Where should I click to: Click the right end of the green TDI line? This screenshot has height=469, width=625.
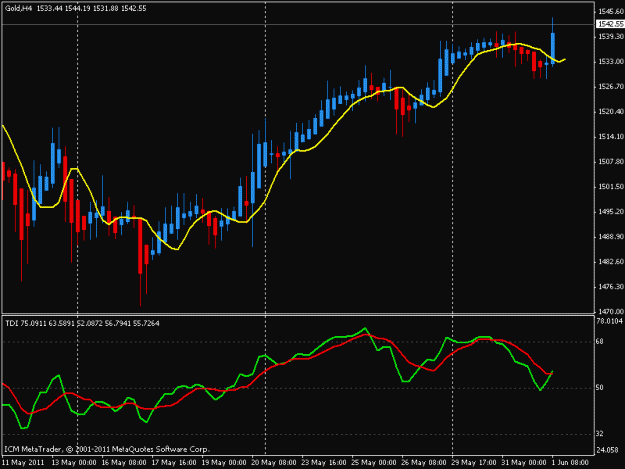tap(552, 372)
